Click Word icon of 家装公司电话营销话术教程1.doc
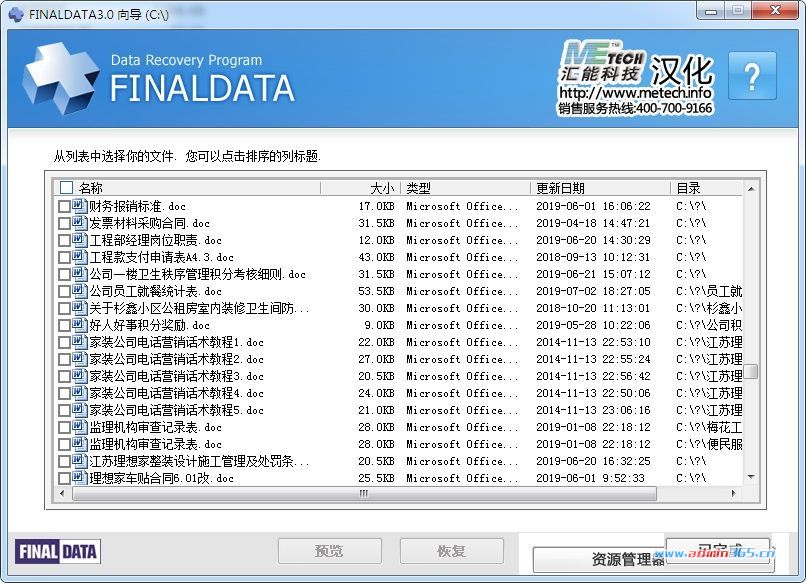This screenshot has height=583, width=806. tap(79, 341)
